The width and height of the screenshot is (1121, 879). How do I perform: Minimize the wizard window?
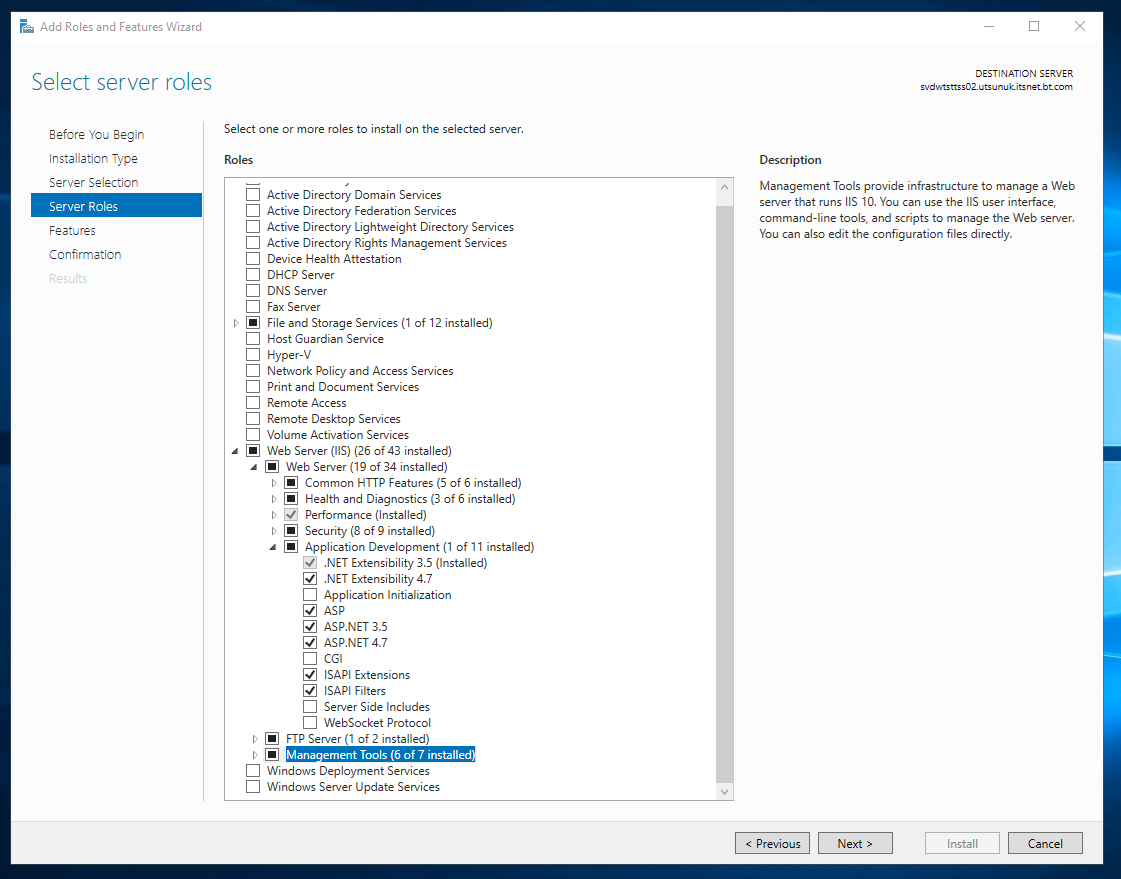989,26
